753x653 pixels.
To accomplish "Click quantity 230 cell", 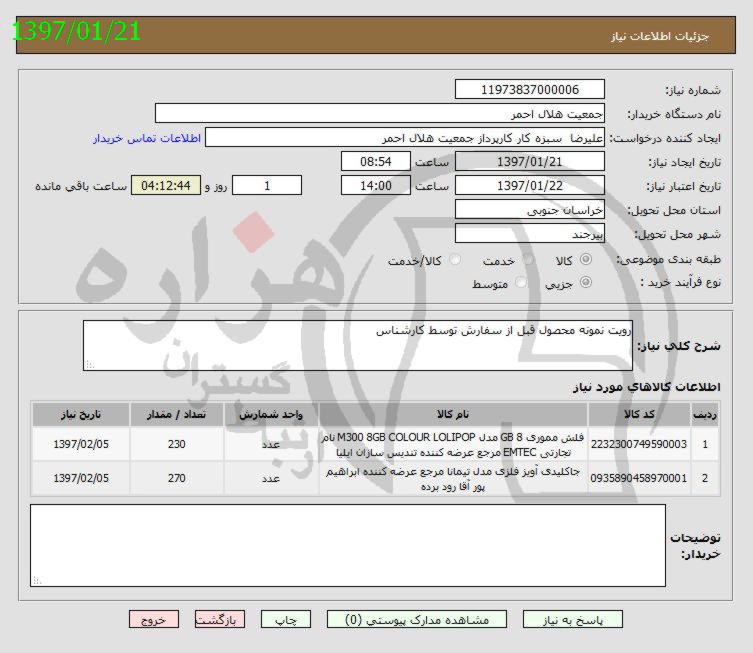I will (177, 444).
